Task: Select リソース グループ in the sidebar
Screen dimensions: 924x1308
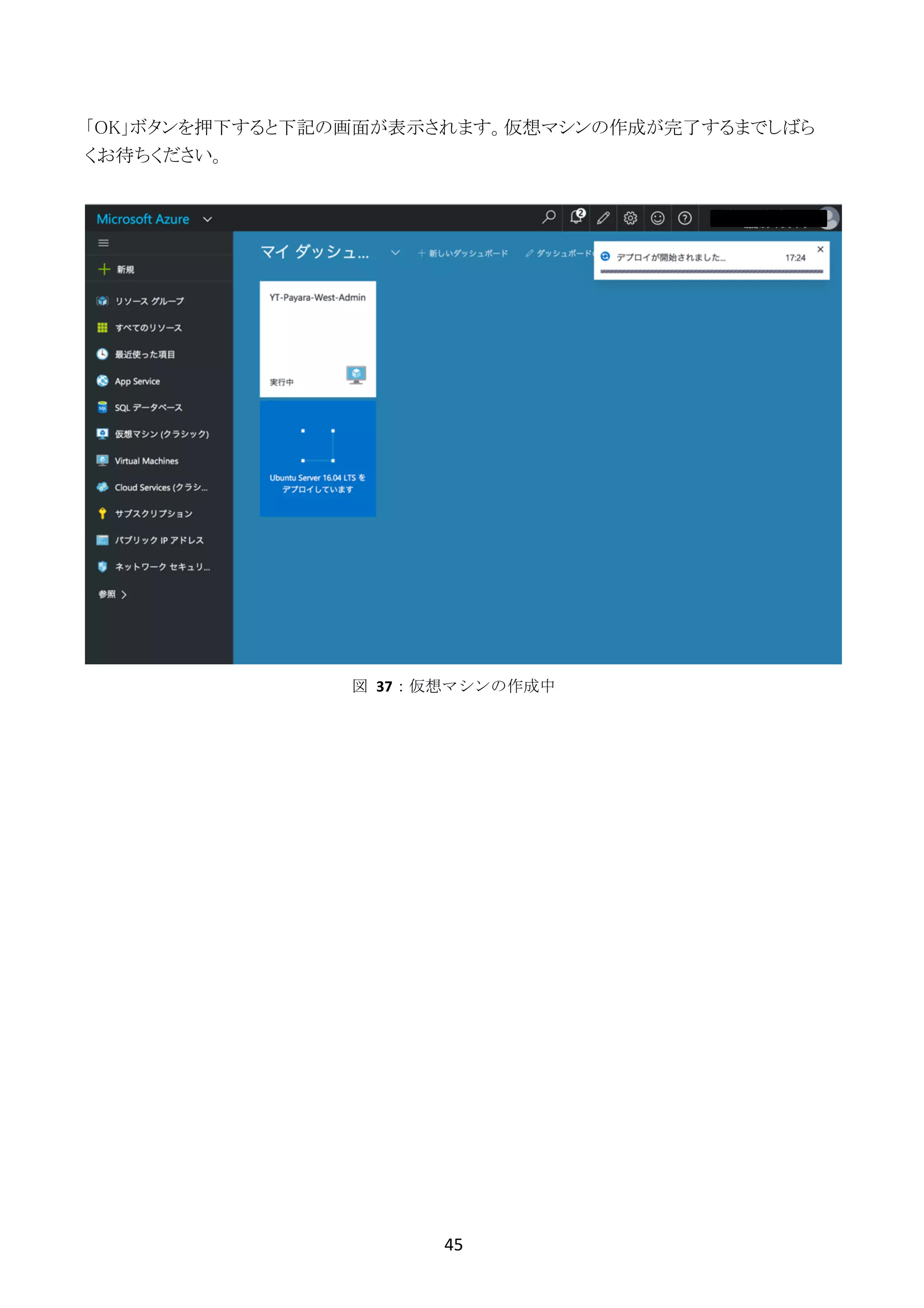Action: click(x=149, y=301)
